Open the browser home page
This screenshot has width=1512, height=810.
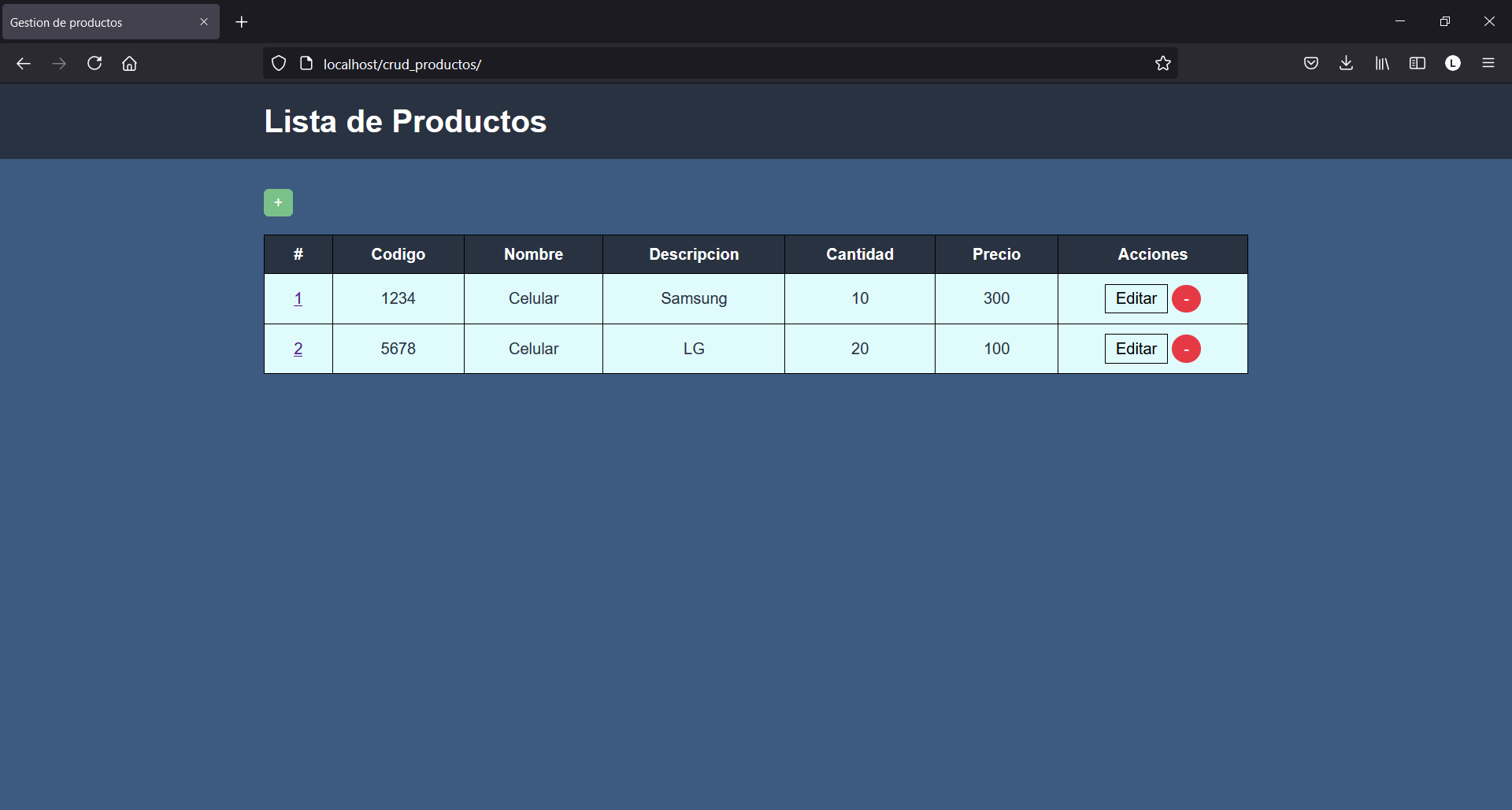coord(130,64)
